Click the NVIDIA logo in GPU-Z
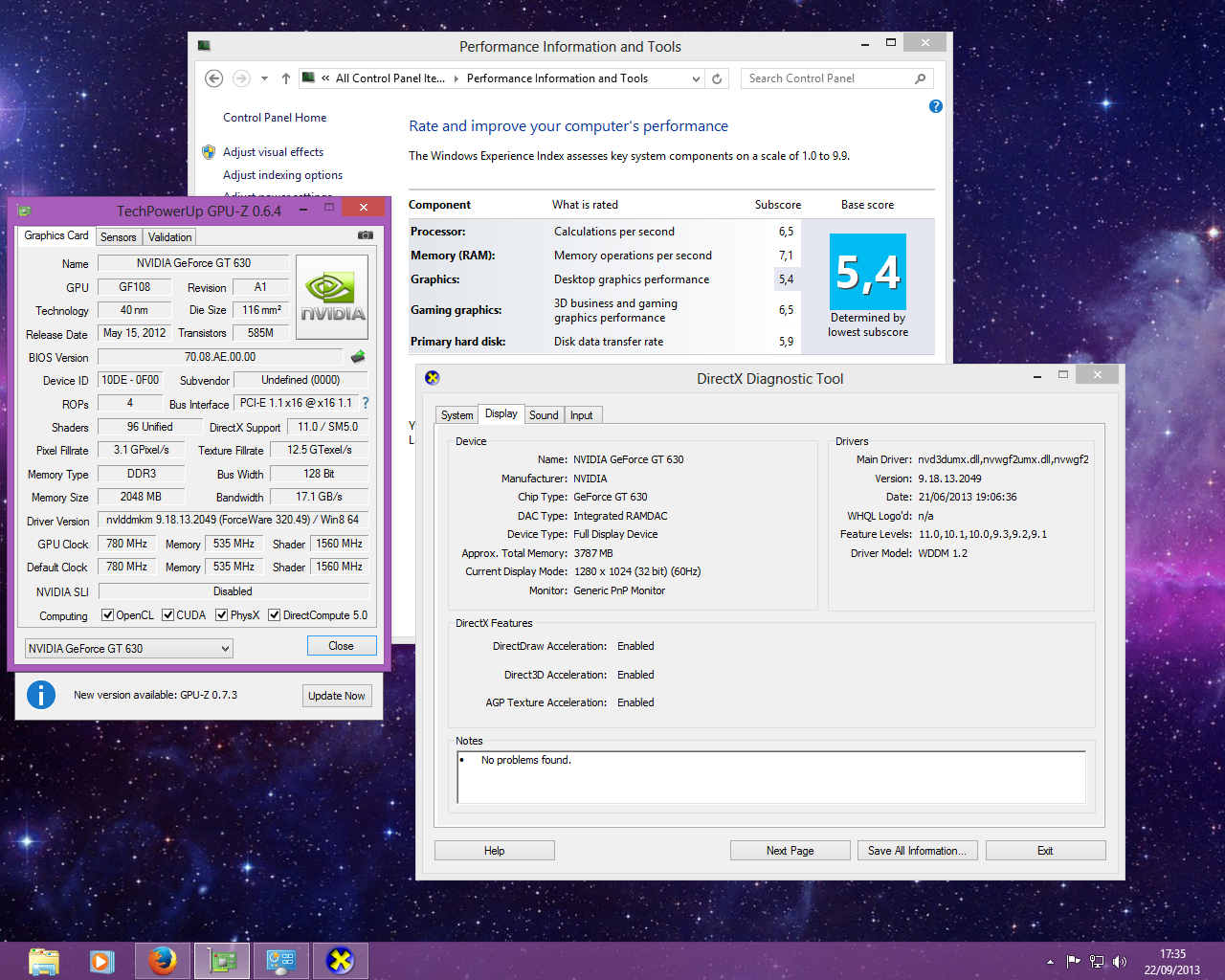Image resolution: width=1225 pixels, height=980 pixels. point(332,298)
